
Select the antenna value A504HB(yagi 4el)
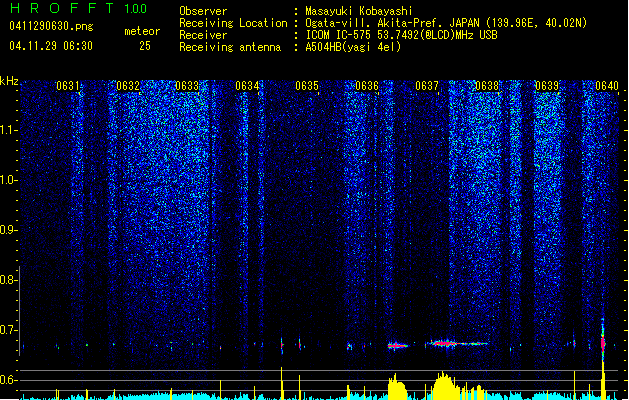click(x=353, y=47)
